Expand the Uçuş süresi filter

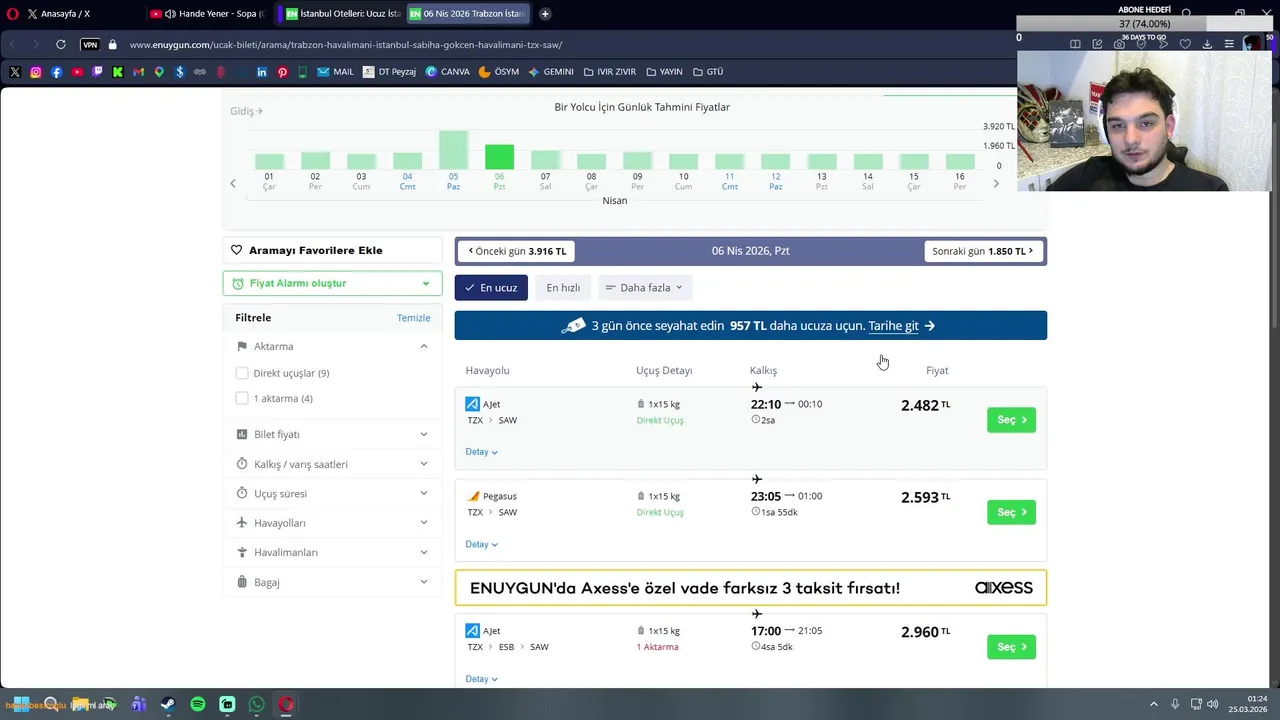tap(332, 493)
